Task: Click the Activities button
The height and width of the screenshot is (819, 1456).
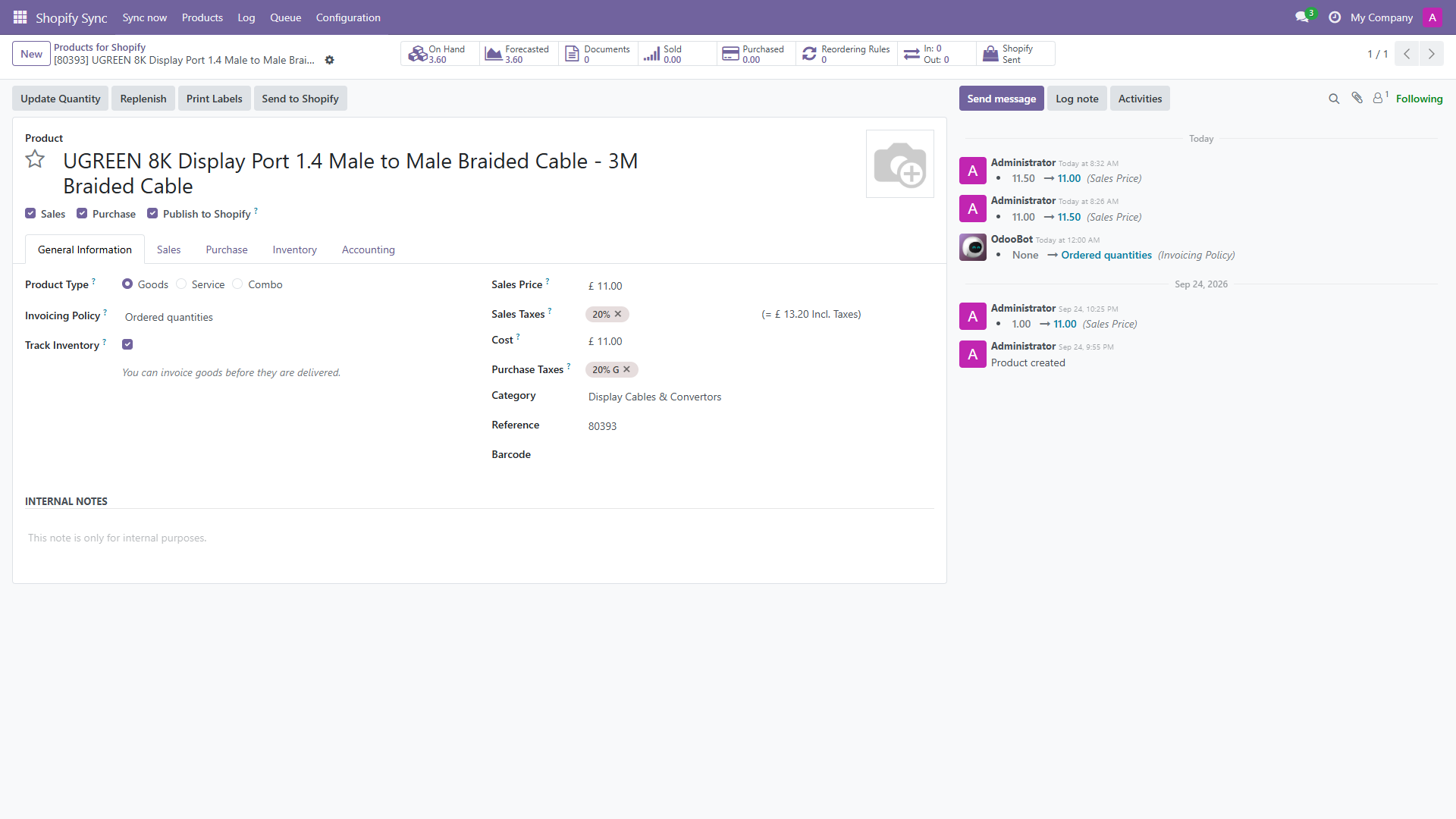Action: pos(1140,99)
